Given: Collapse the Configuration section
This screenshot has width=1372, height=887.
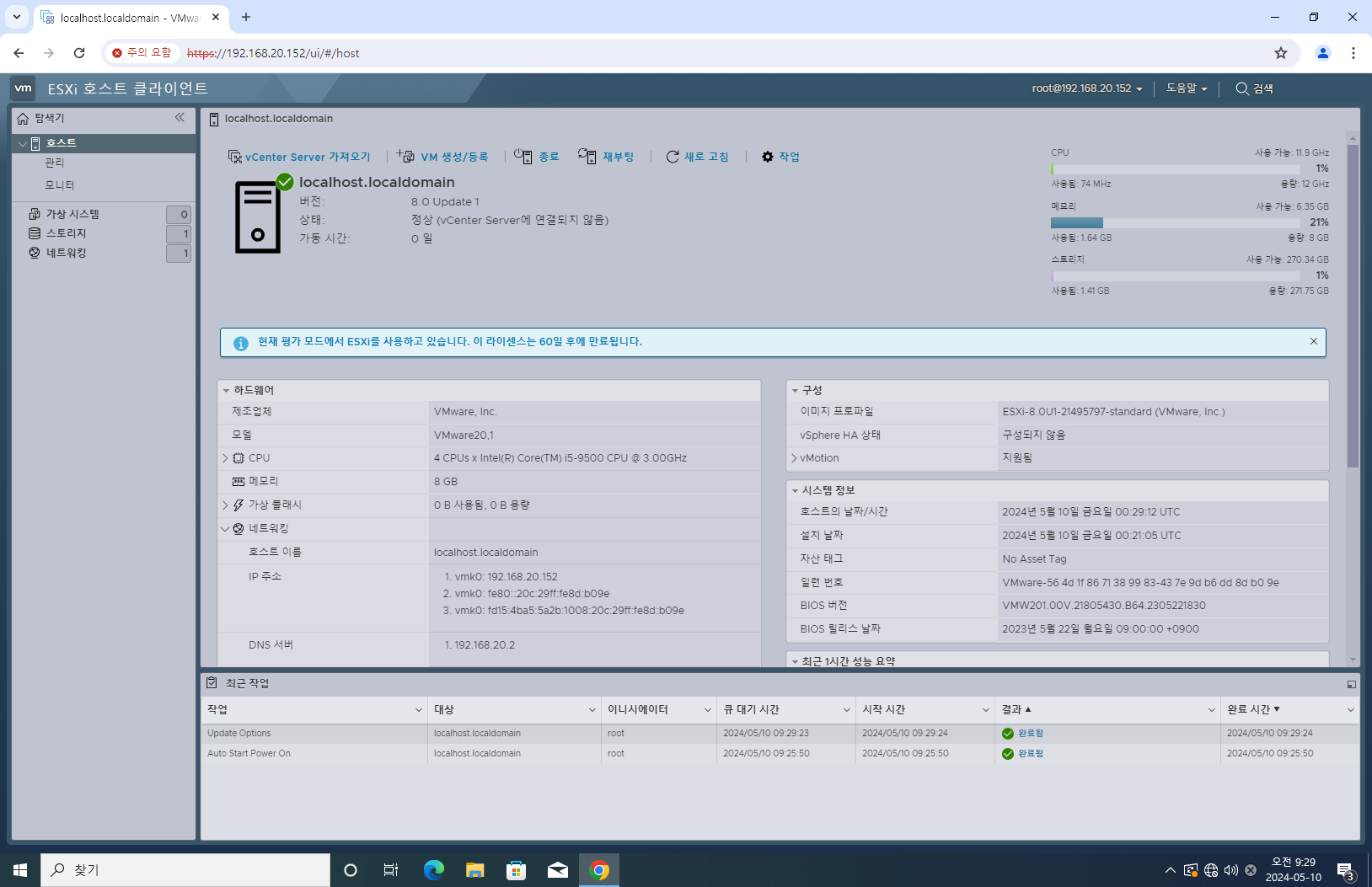Looking at the screenshot, I should click(795, 391).
